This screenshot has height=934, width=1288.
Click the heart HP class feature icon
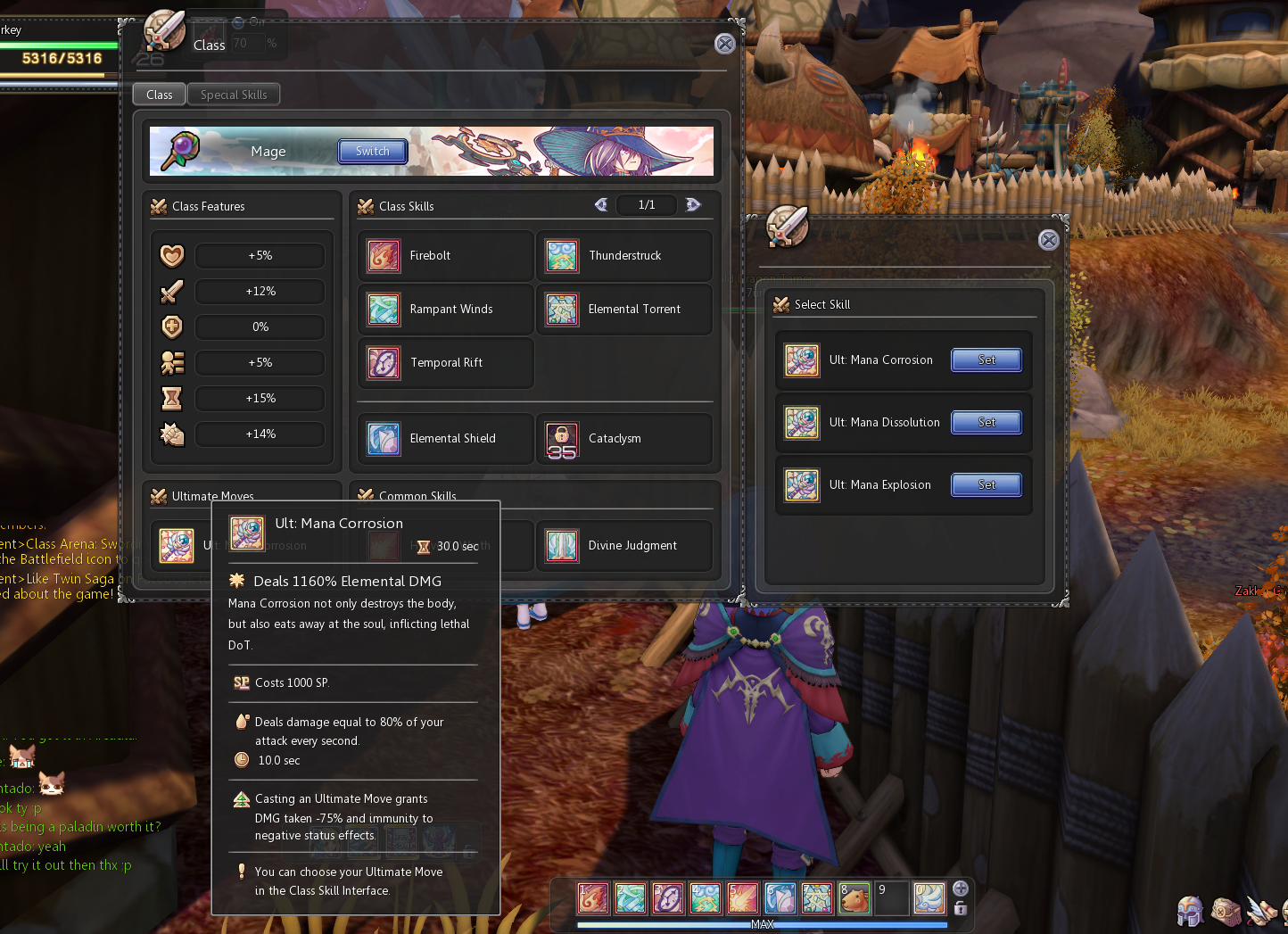click(172, 256)
